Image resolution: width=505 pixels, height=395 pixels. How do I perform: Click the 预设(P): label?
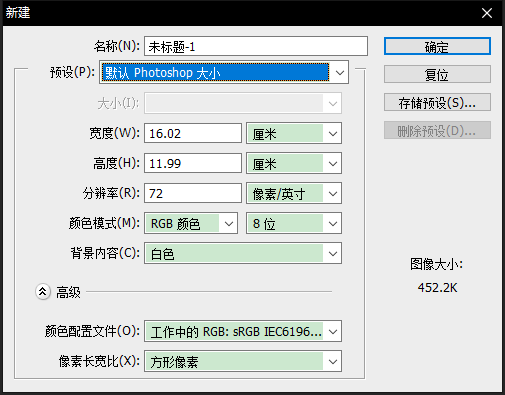(x=72, y=72)
